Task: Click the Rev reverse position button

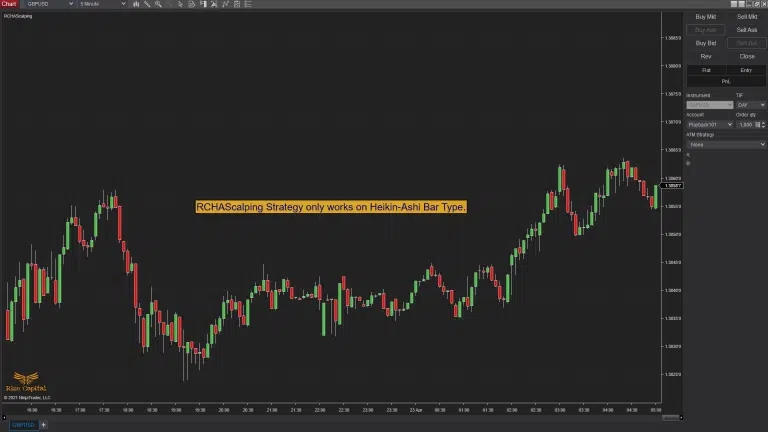Action: pos(705,57)
